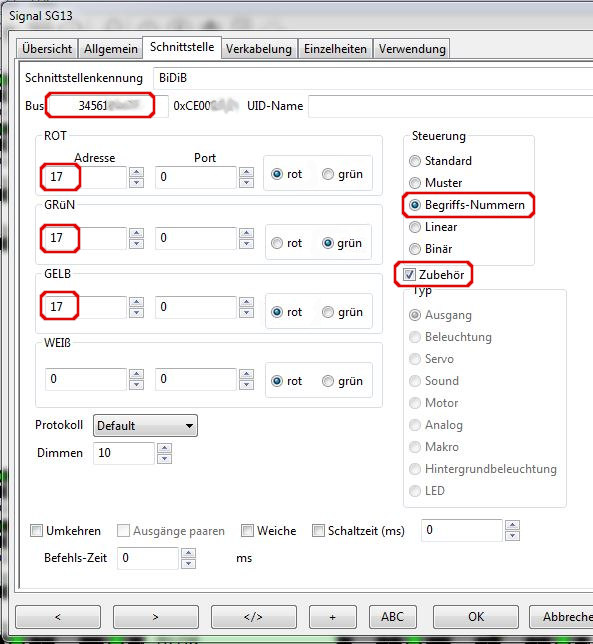Click the ABC button
Viewport: 593px width, 644px height.
point(392,616)
